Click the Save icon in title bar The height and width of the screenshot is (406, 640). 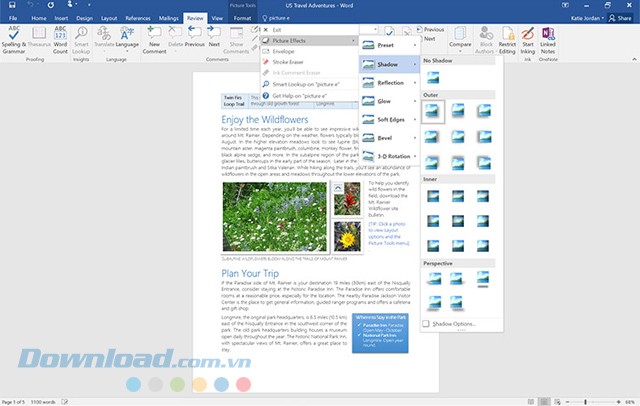[12, 5]
